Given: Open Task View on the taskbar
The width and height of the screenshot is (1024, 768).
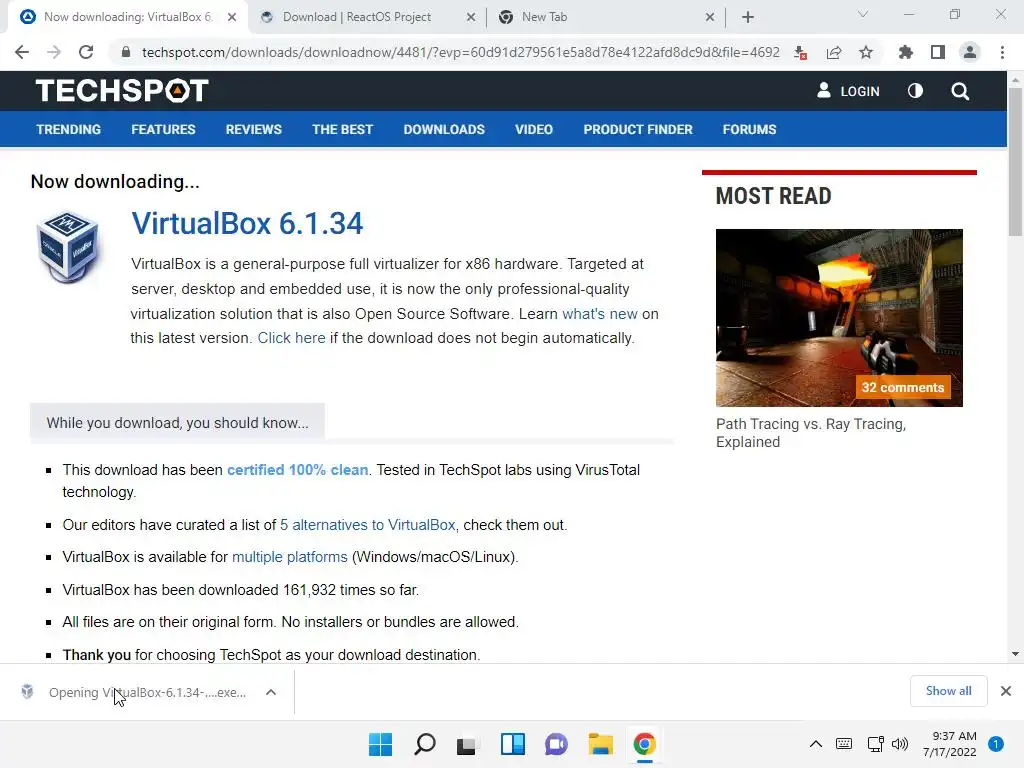Looking at the screenshot, I should (467, 744).
